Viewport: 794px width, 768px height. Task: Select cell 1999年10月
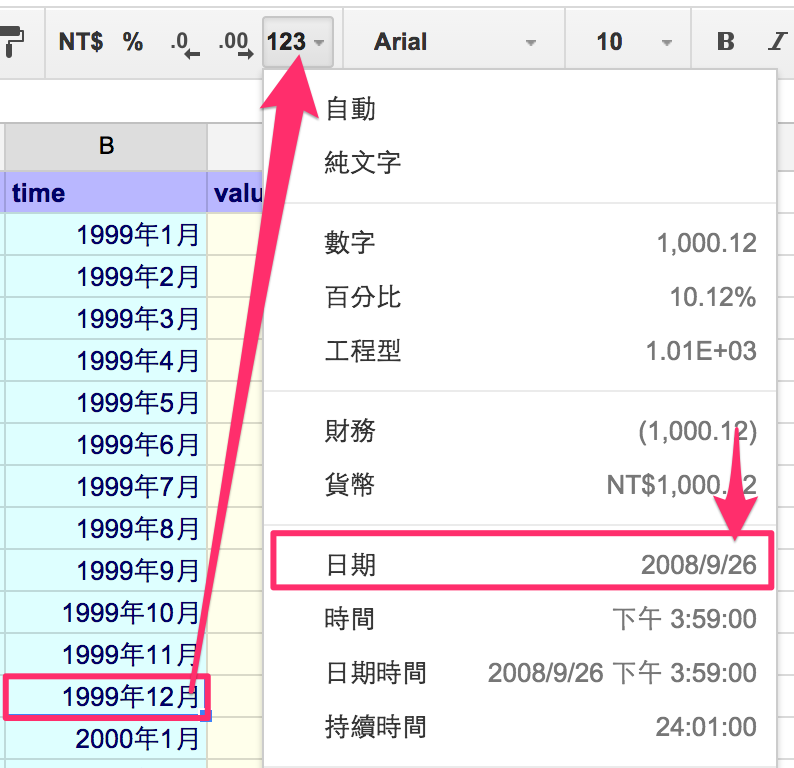pos(106,613)
